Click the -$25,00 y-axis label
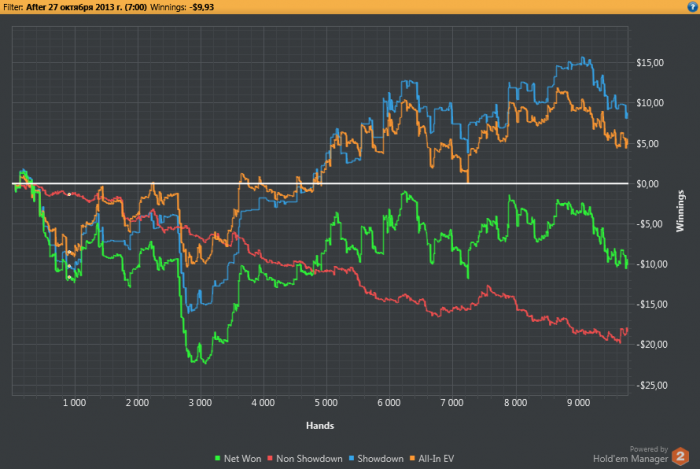This screenshot has height=469, width=700. (652, 386)
